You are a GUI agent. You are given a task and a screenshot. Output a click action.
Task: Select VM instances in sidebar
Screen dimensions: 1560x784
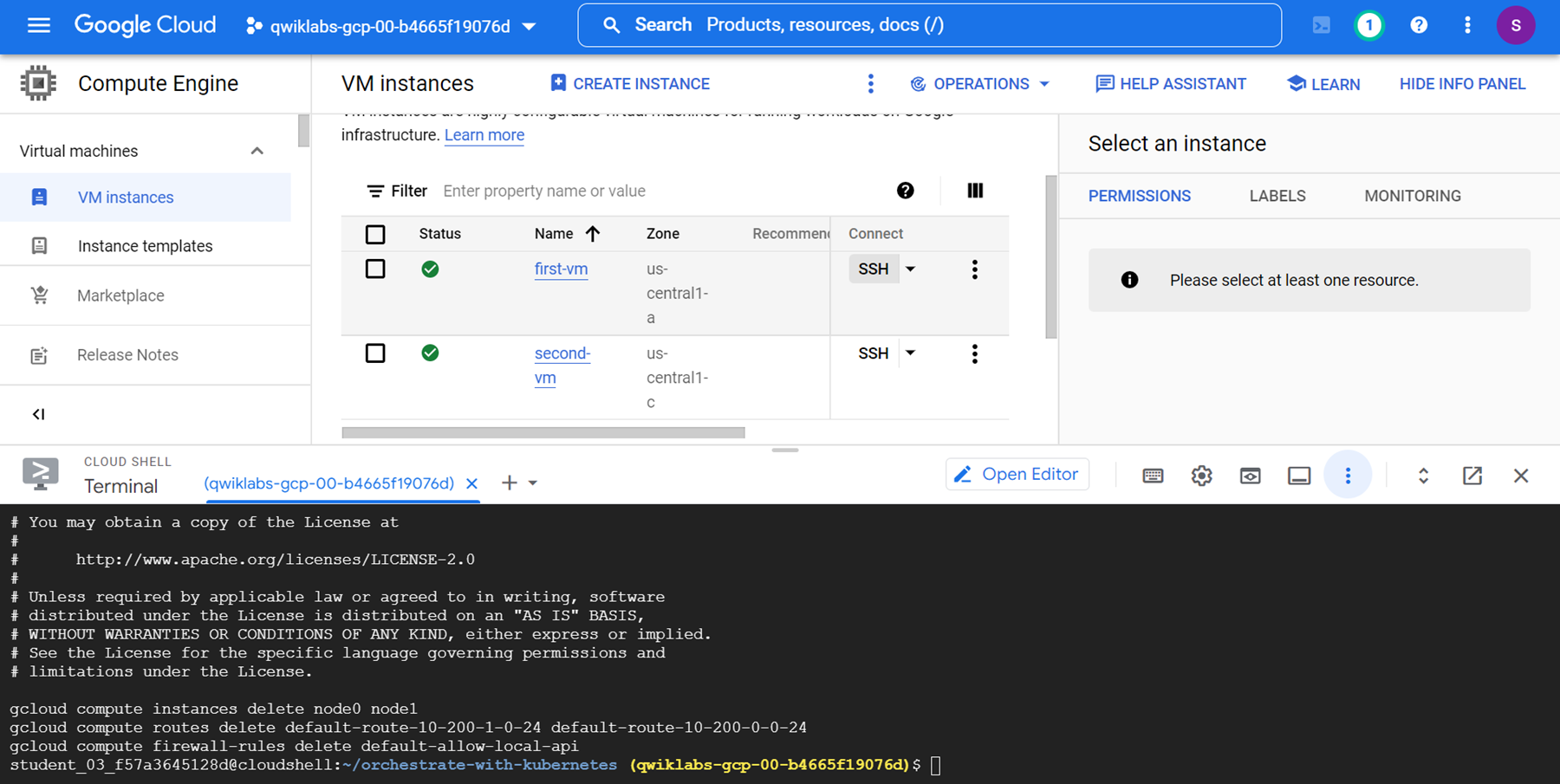click(x=146, y=198)
